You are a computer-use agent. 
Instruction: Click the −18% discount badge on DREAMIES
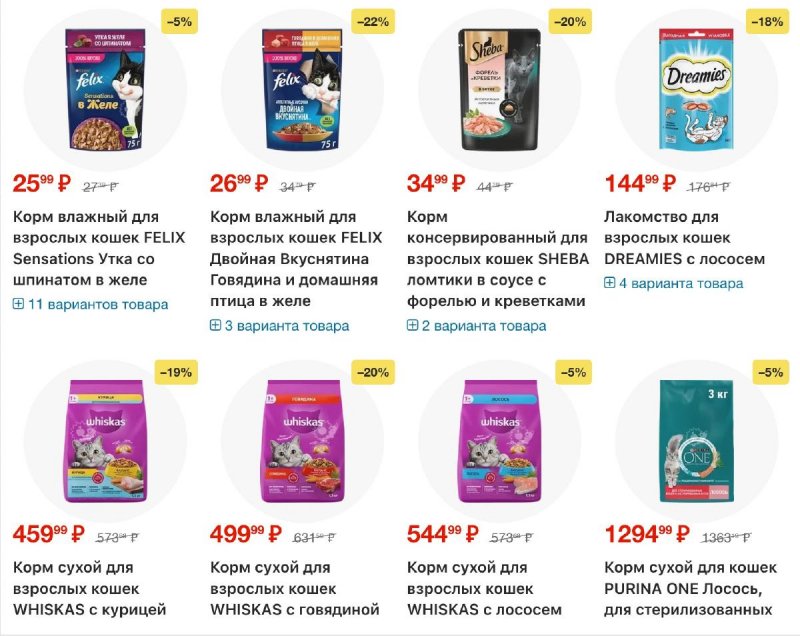[x=767, y=21]
